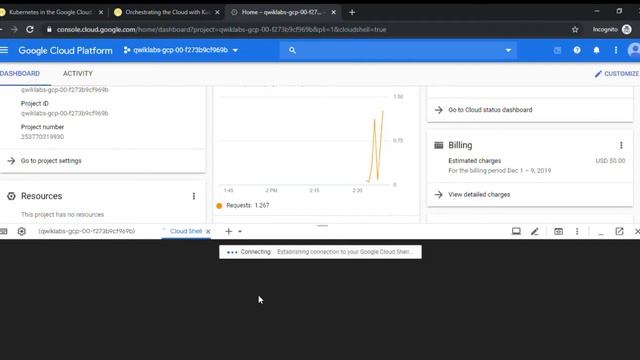
Task: Switch to Orchestrating the Cloud tab
Action: click(167, 12)
